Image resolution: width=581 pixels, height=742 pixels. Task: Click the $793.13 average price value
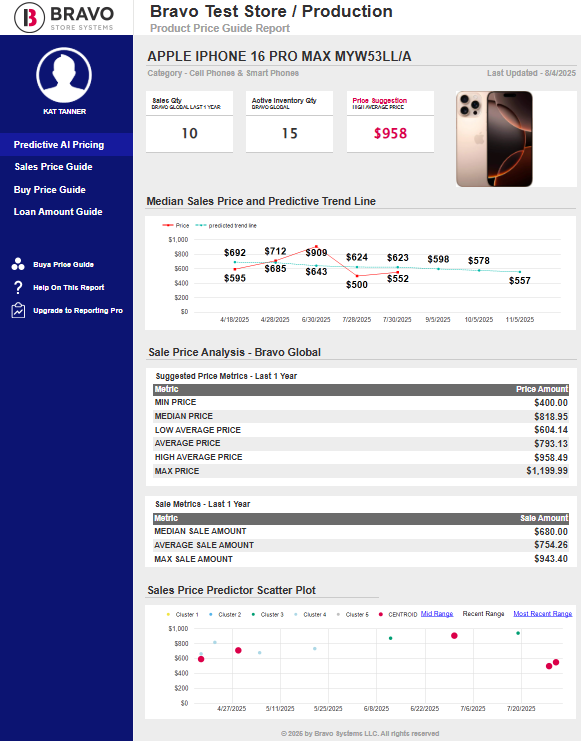(551, 443)
